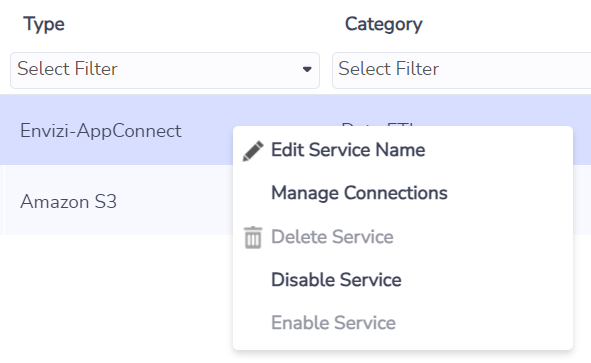591x363 pixels.
Task: Click the caret arrow in the Type filter
Action: click(307, 69)
